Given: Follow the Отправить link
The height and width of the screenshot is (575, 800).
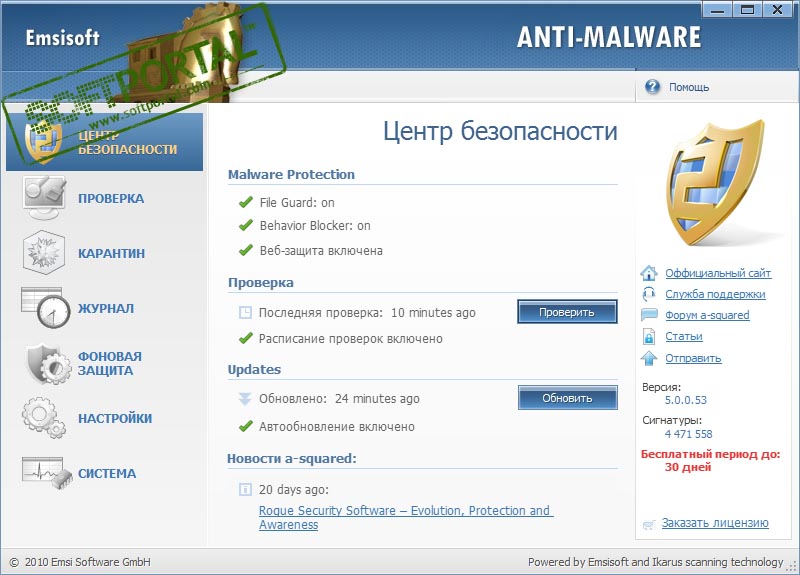Looking at the screenshot, I should click(x=693, y=358).
